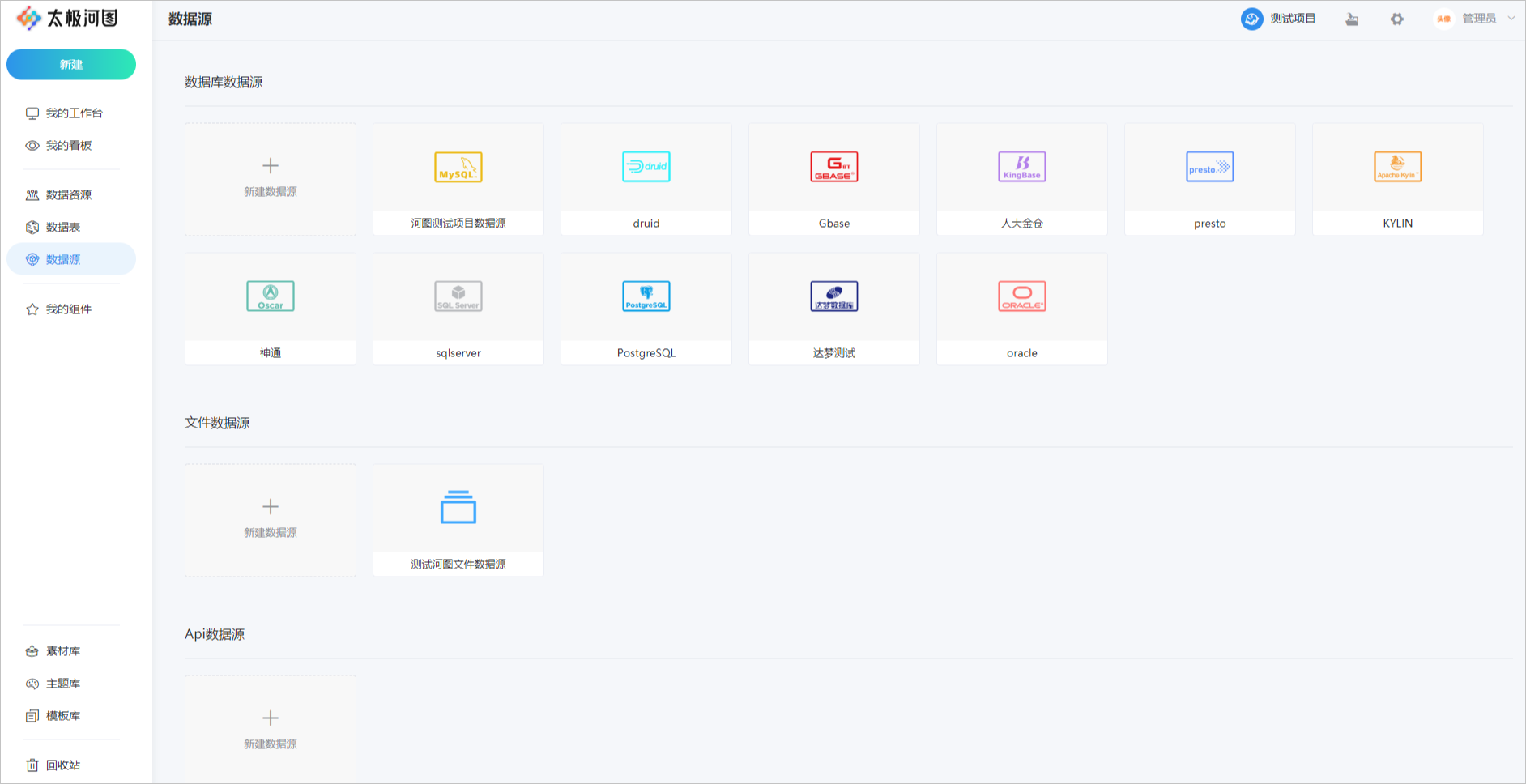This screenshot has width=1526, height=784.
Task: Click the 主题库 palette icon
Action: coord(32,684)
